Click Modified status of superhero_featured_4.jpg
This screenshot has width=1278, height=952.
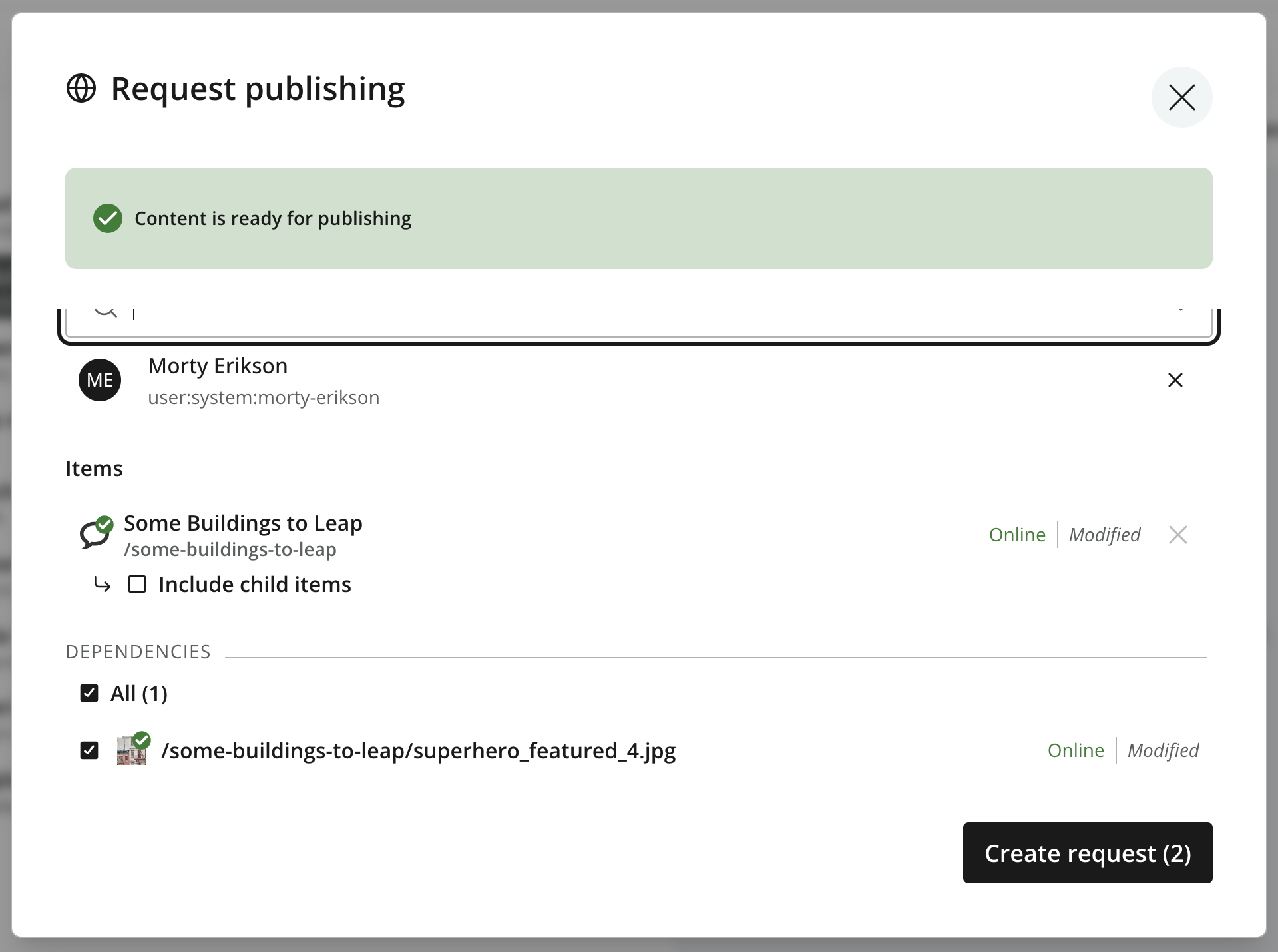pos(1164,750)
